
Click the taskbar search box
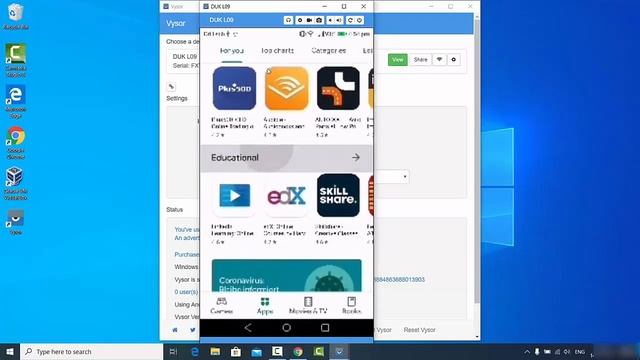coord(91,352)
